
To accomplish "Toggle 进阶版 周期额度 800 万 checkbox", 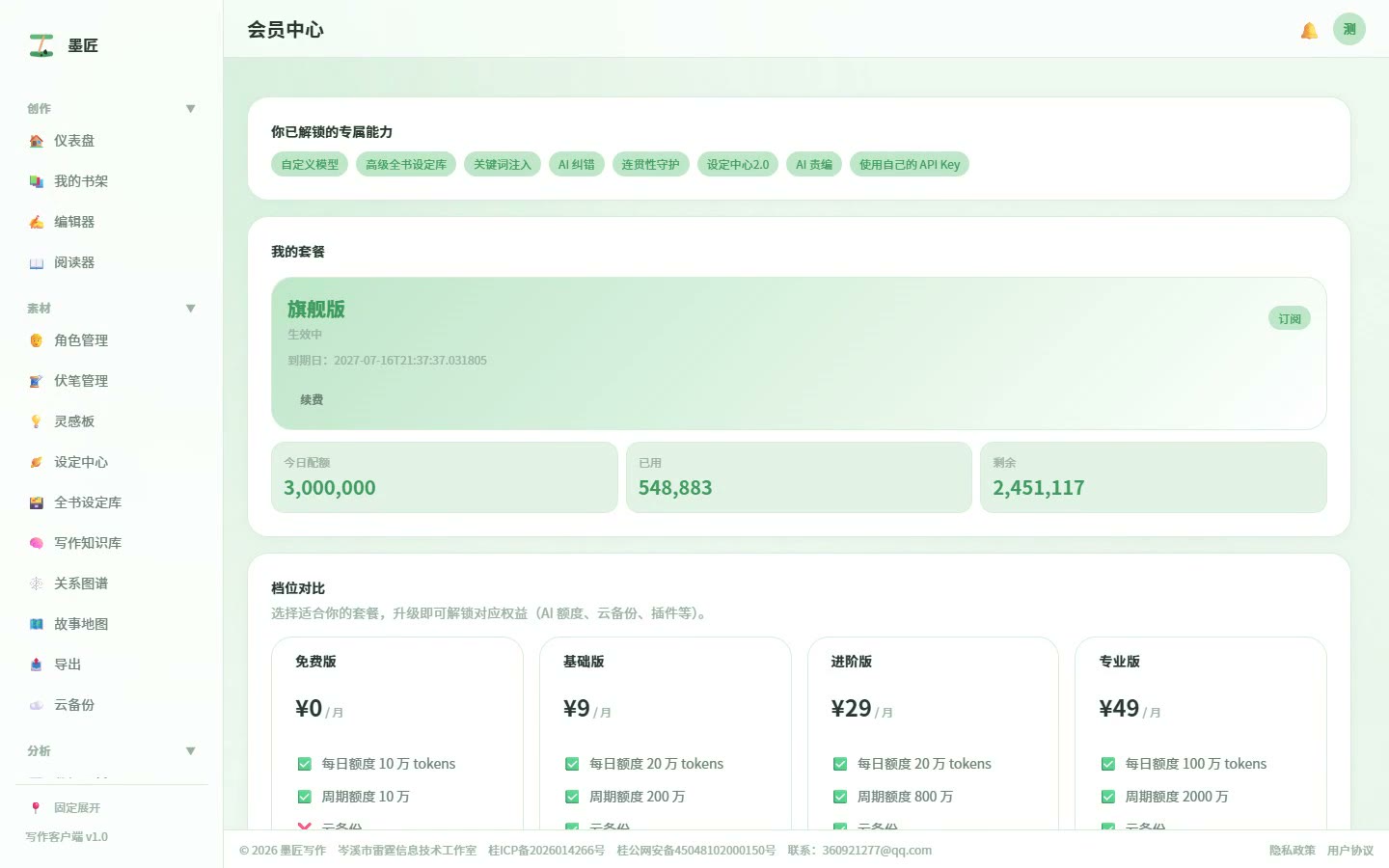I will [x=840, y=797].
